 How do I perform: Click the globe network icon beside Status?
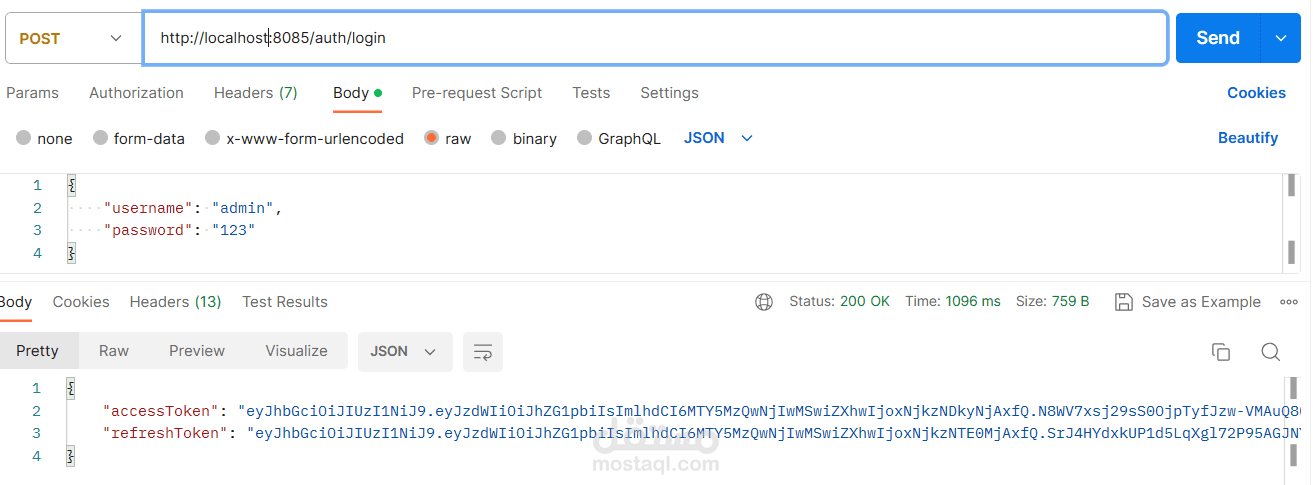pyautogui.click(x=764, y=302)
